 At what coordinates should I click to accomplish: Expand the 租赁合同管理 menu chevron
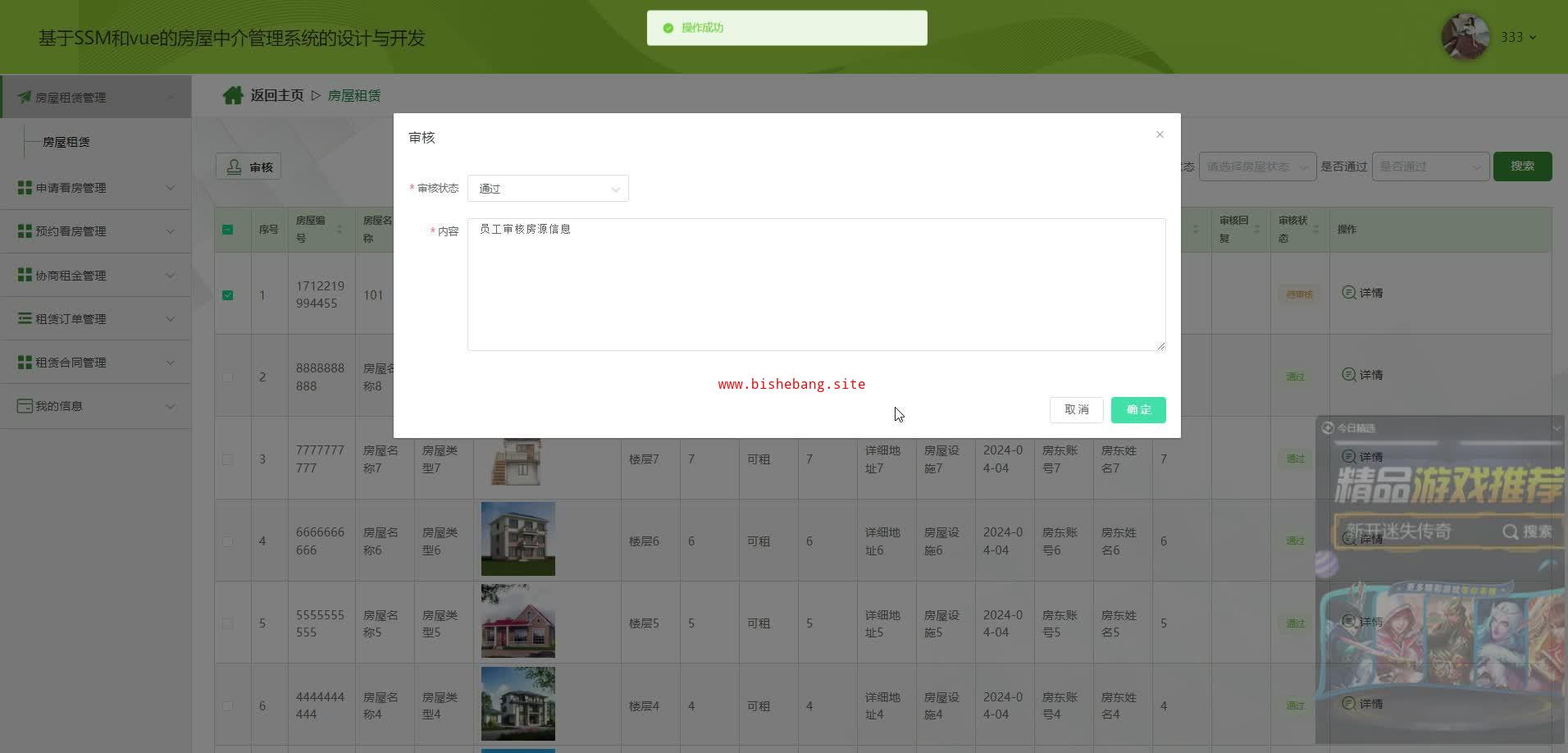click(171, 362)
